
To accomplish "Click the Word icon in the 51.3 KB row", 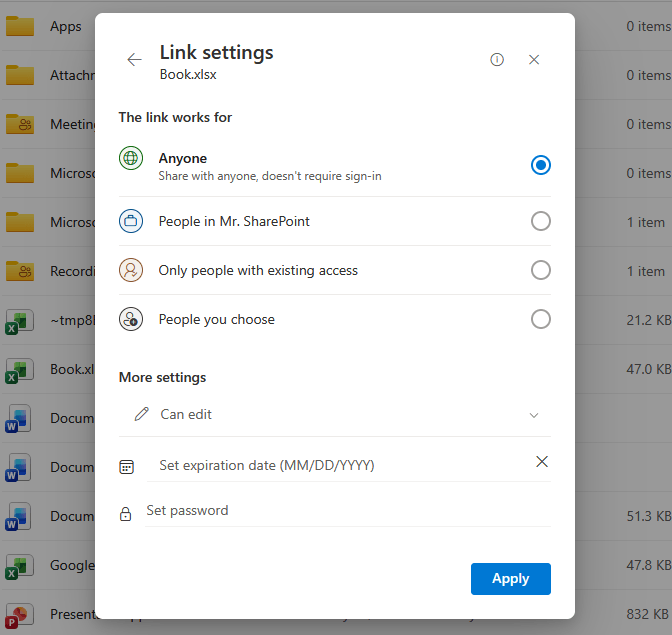I will pos(18,517).
